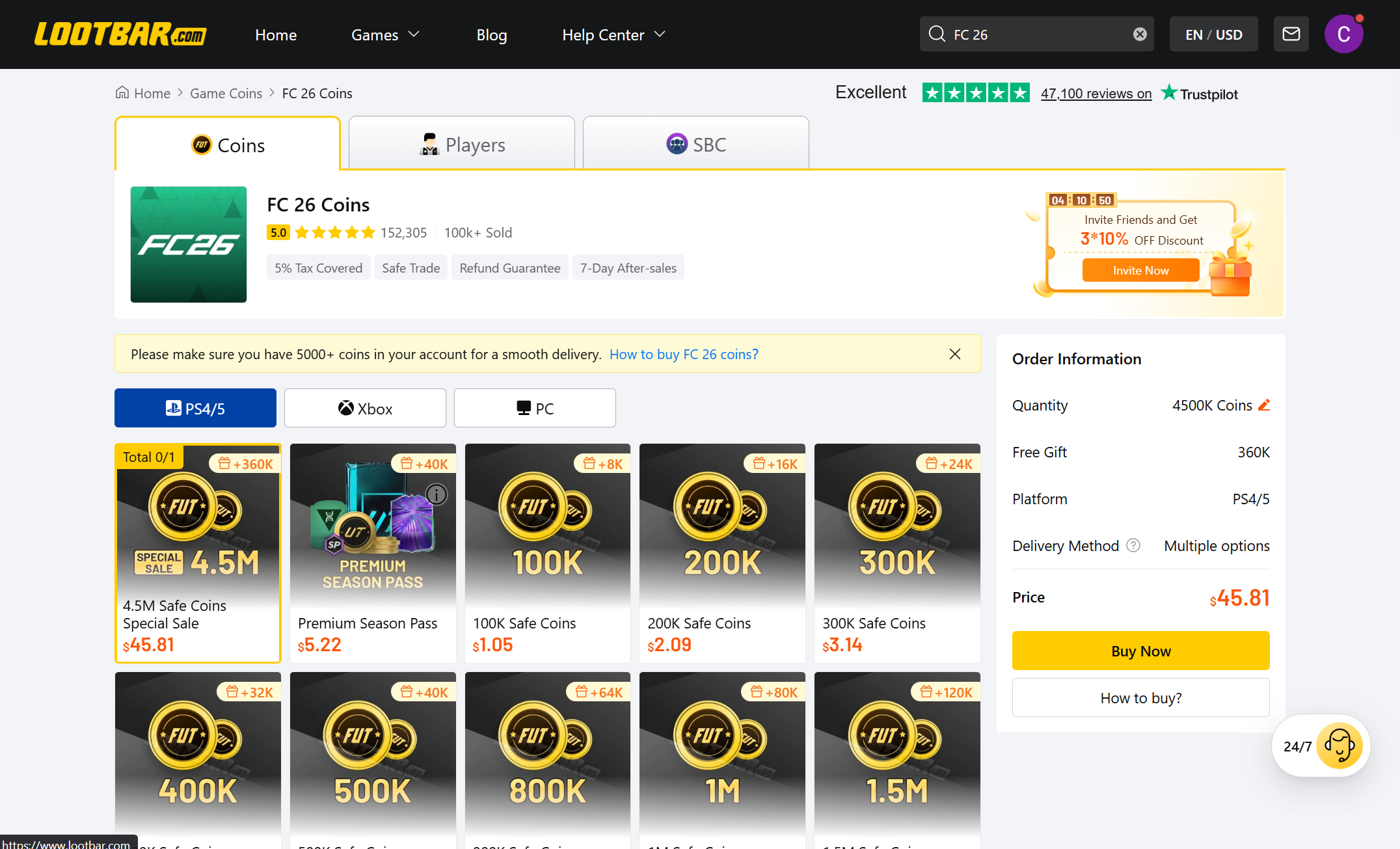
Task: Select 100K Safe Coins card
Action: coord(548,553)
